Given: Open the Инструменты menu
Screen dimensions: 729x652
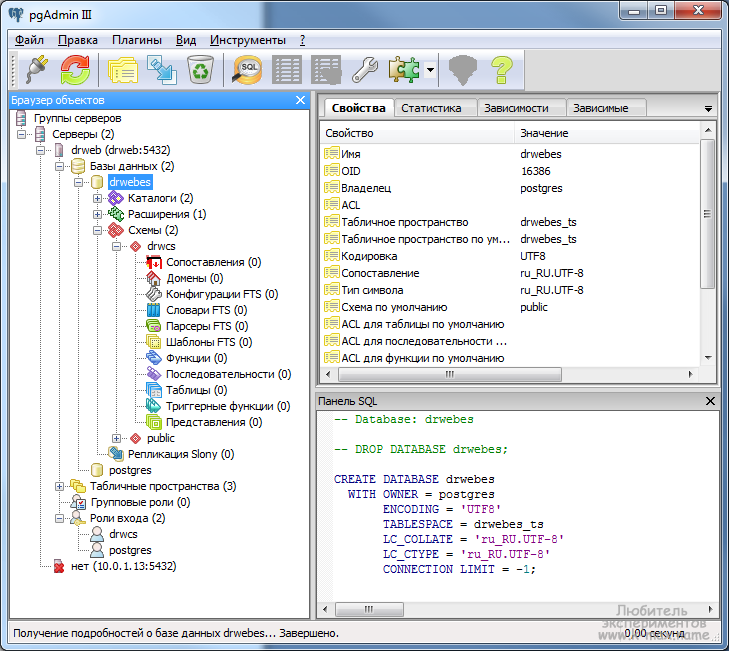Looking at the screenshot, I should [248, 40].
